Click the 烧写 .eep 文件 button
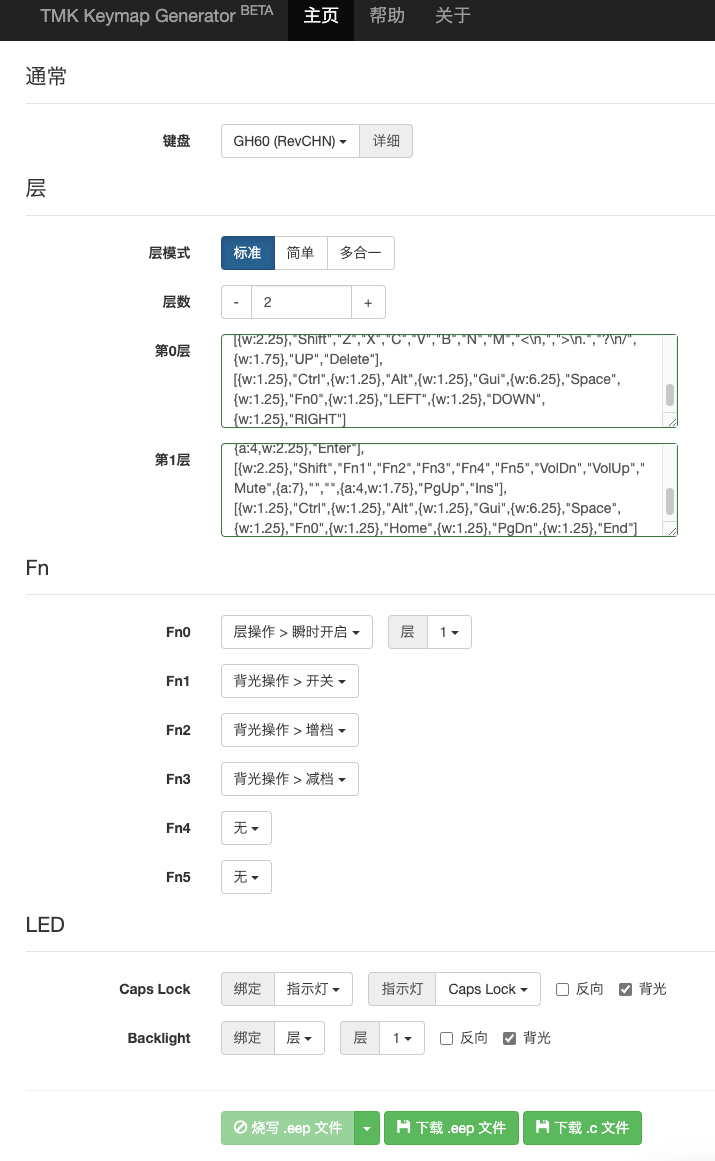715x1161 pixels. coord(287,1127)
